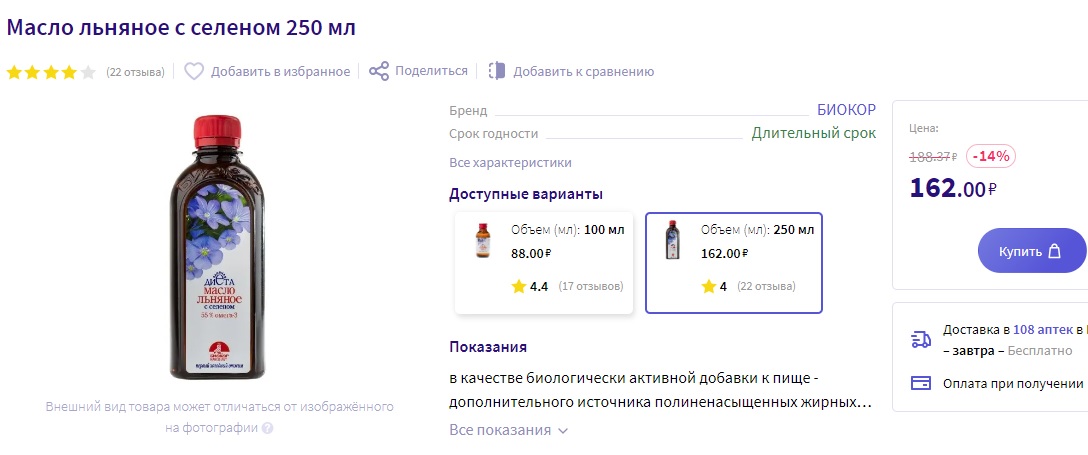This screenshot has width=1088, height=455.
Task: Click the chevron next to Все показания
Action: (563, 431)
